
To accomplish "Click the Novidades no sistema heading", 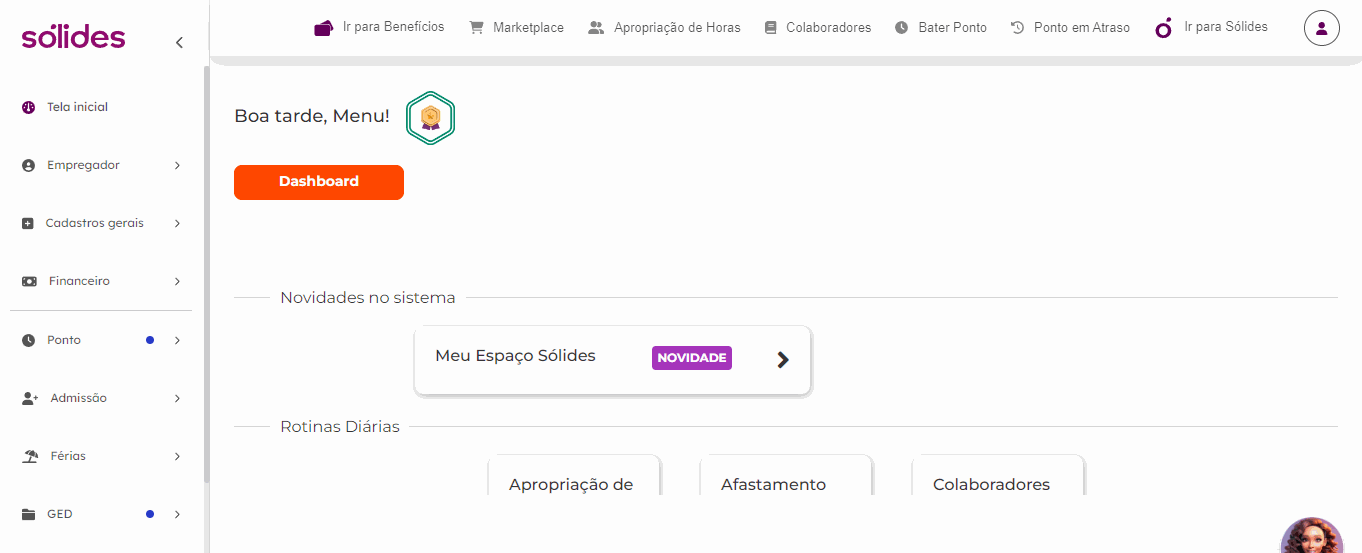I will pos(368,298).
